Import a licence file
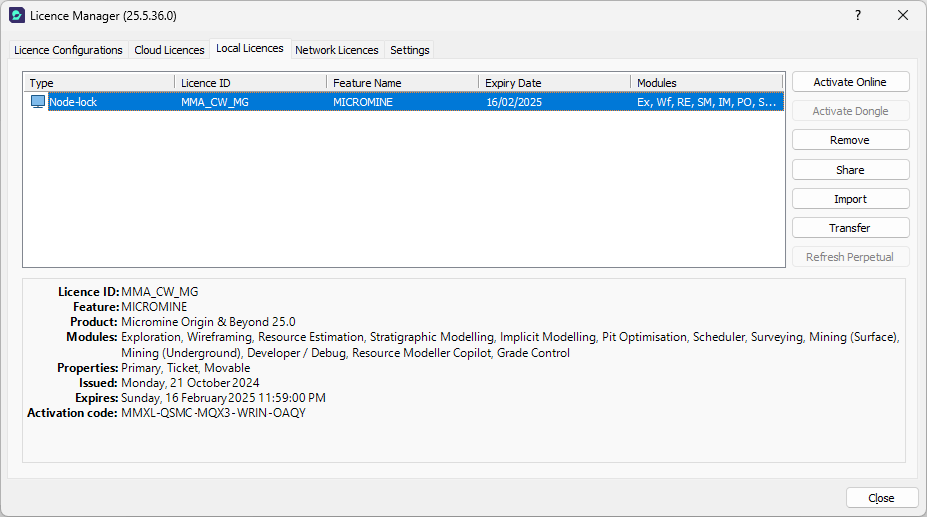 850,199
